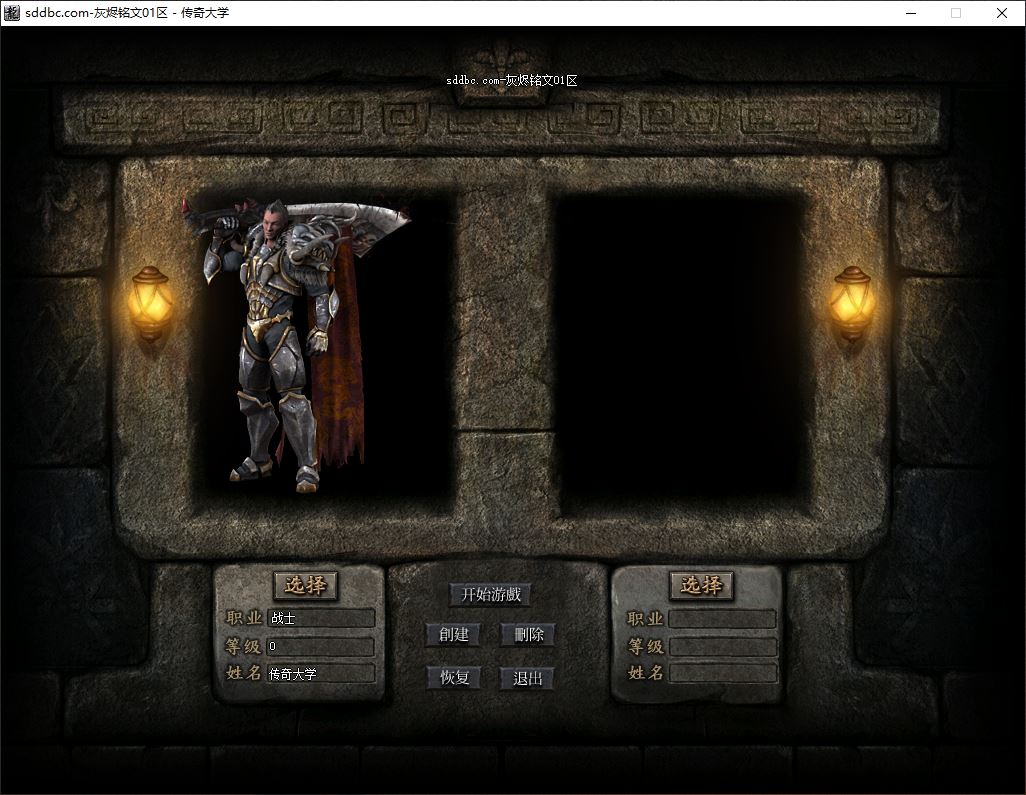Click the 等级 field showing 0
This screenshot has height=795, width=1026.
[321, 646]
